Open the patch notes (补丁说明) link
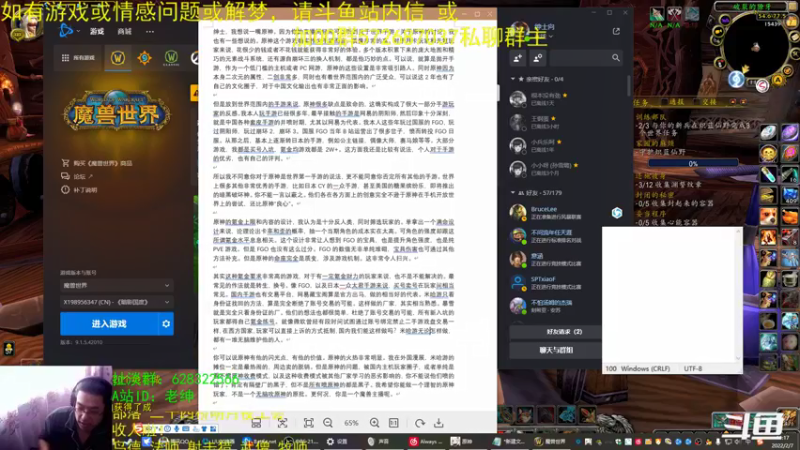Image resolution: width=800 pixels, height=450 pixels. click(79, 190)
